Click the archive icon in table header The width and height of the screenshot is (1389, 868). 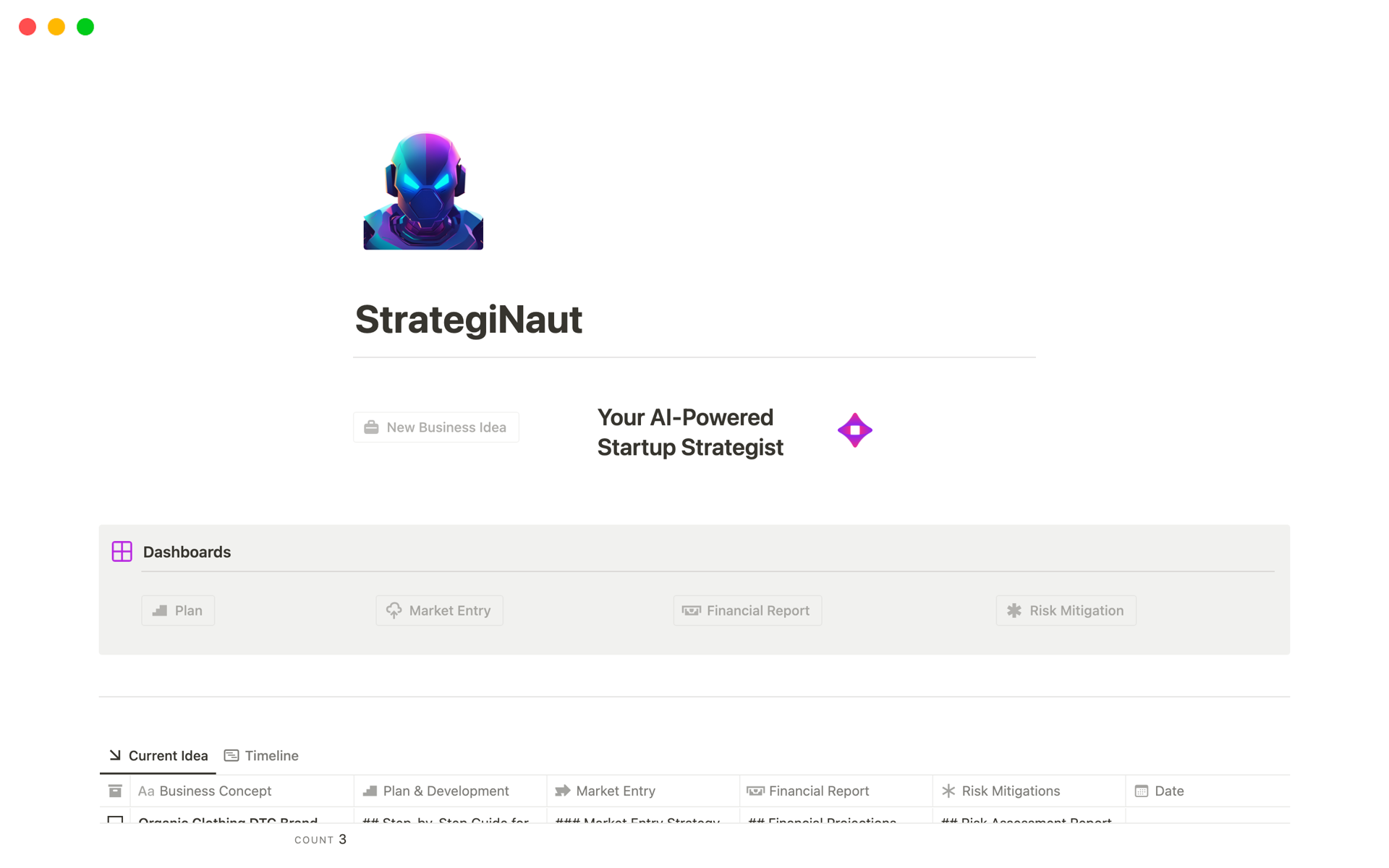pyautogui.click(x=115, y=791)
